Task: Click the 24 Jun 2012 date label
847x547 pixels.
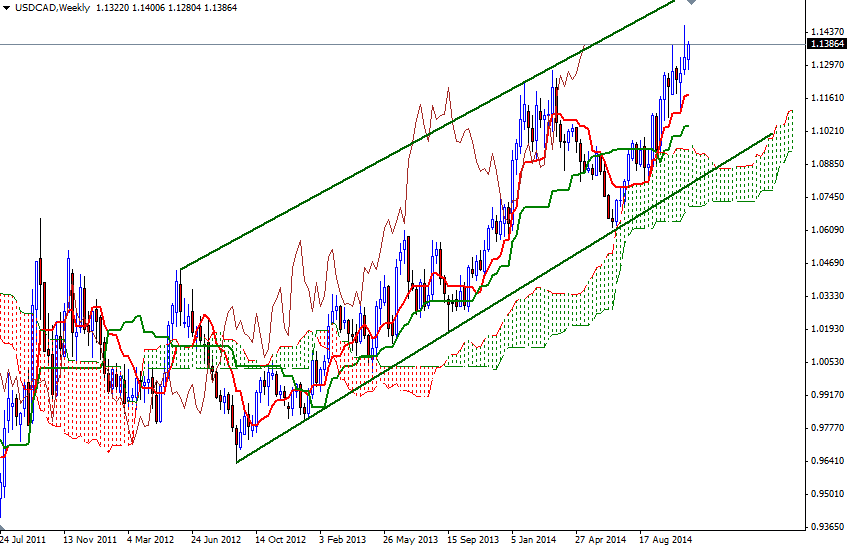Action: [x=216, y=539]
